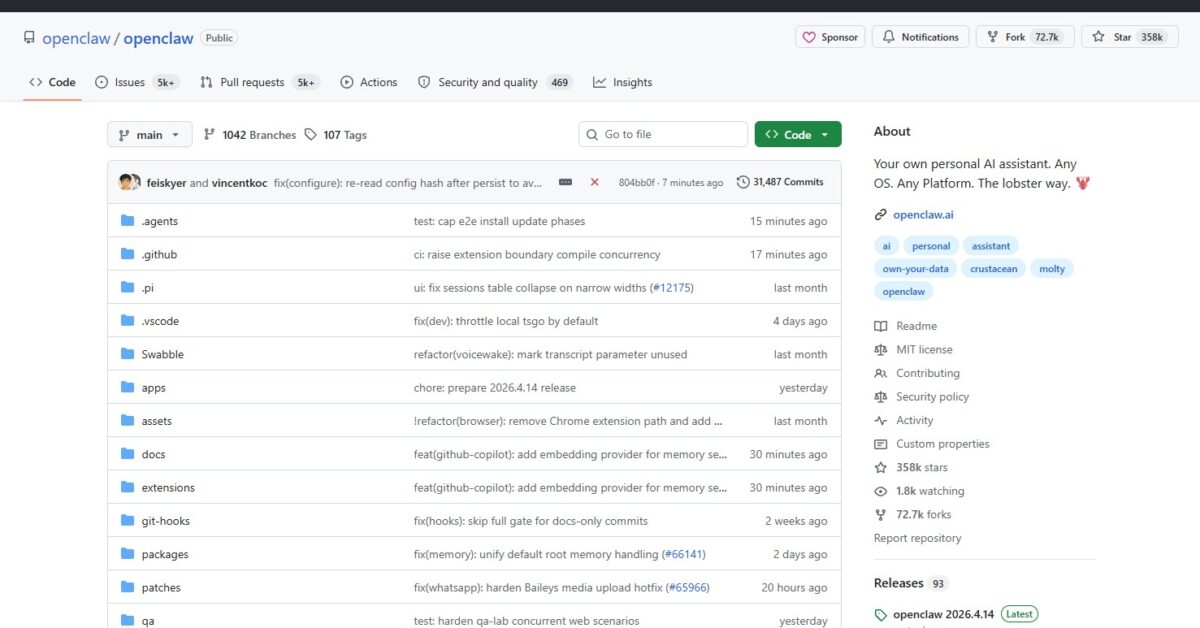Click the feiskyer avatar images

click(129, 182)
